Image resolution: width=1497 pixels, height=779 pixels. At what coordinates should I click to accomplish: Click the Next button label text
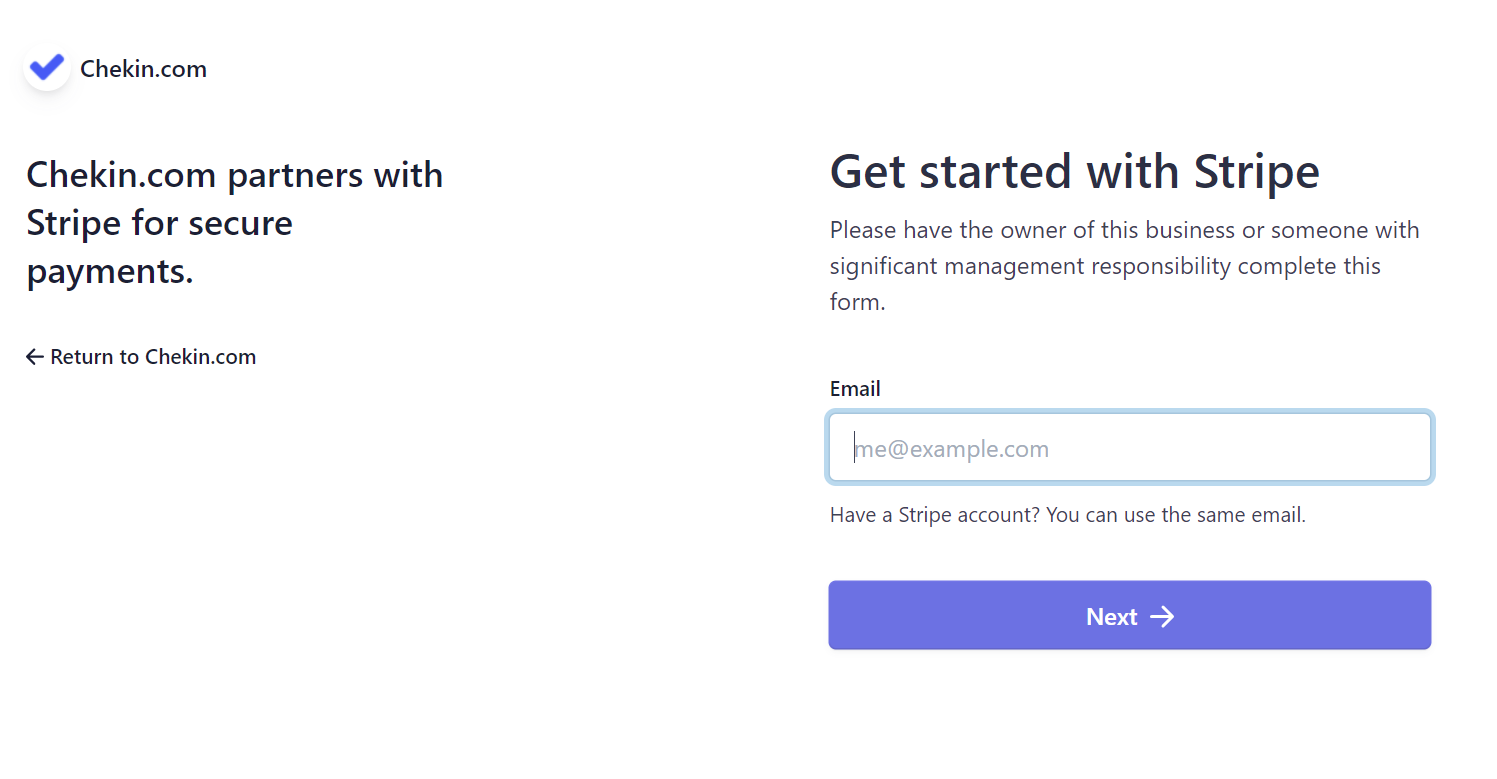pyautogui.click(x=1112, y=616)
